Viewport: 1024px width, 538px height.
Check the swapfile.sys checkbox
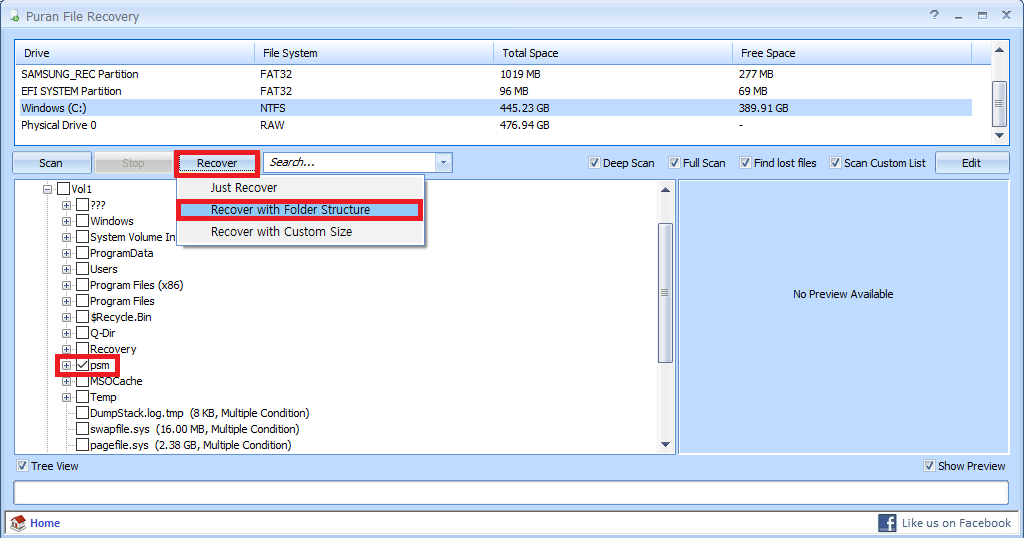click(x=82, y=429)
